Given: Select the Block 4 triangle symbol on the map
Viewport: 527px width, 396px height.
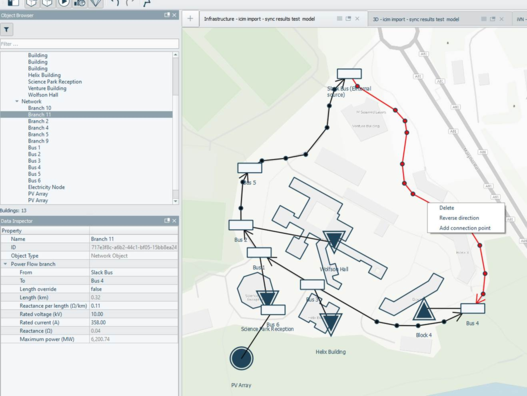Looking at the screenshot, I should [423, 310].
